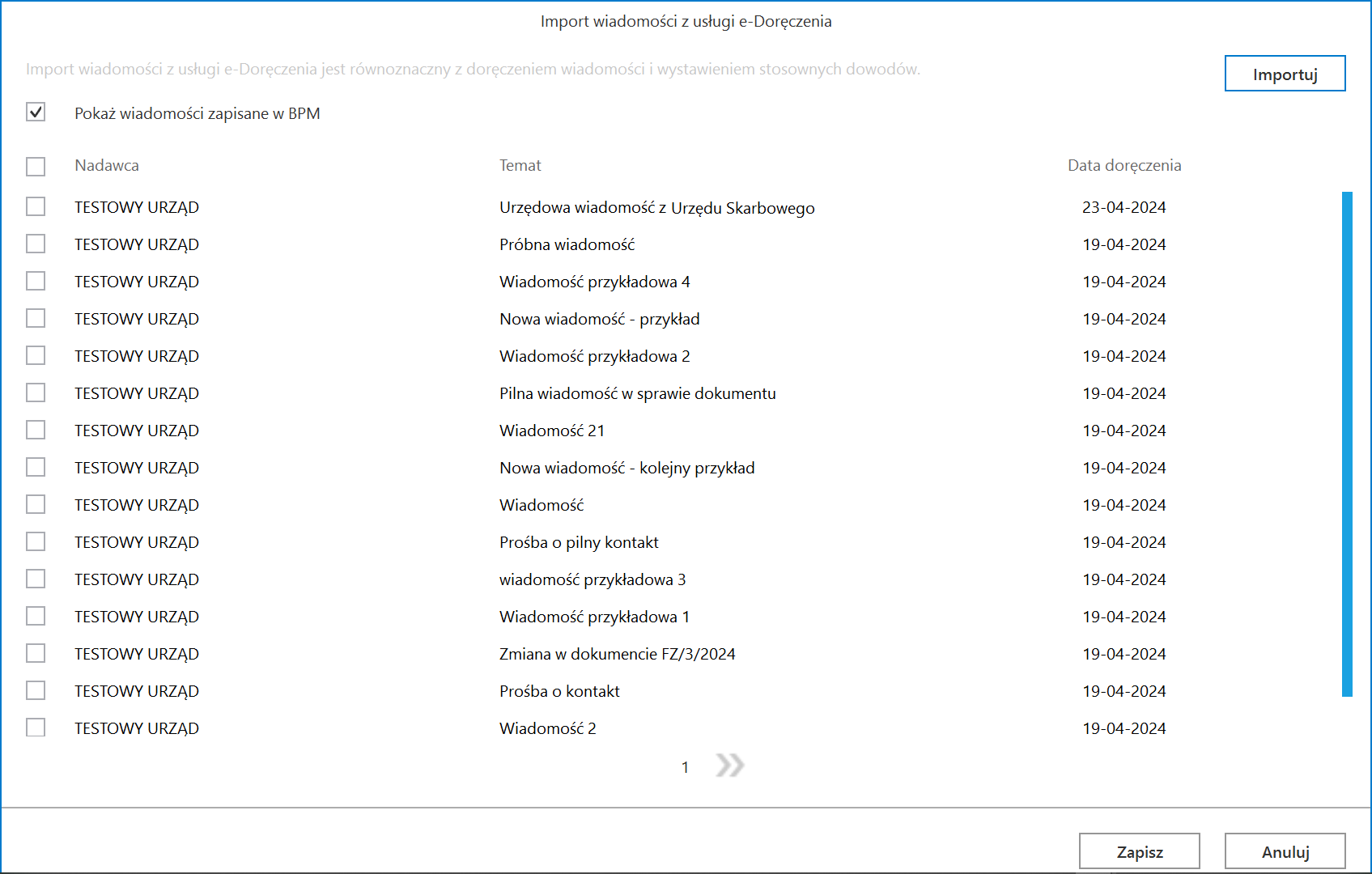Click subject 'Próbna wiadomość'
The height and width of the screenshot is (874, 1372).
click(x=567, y=244)
